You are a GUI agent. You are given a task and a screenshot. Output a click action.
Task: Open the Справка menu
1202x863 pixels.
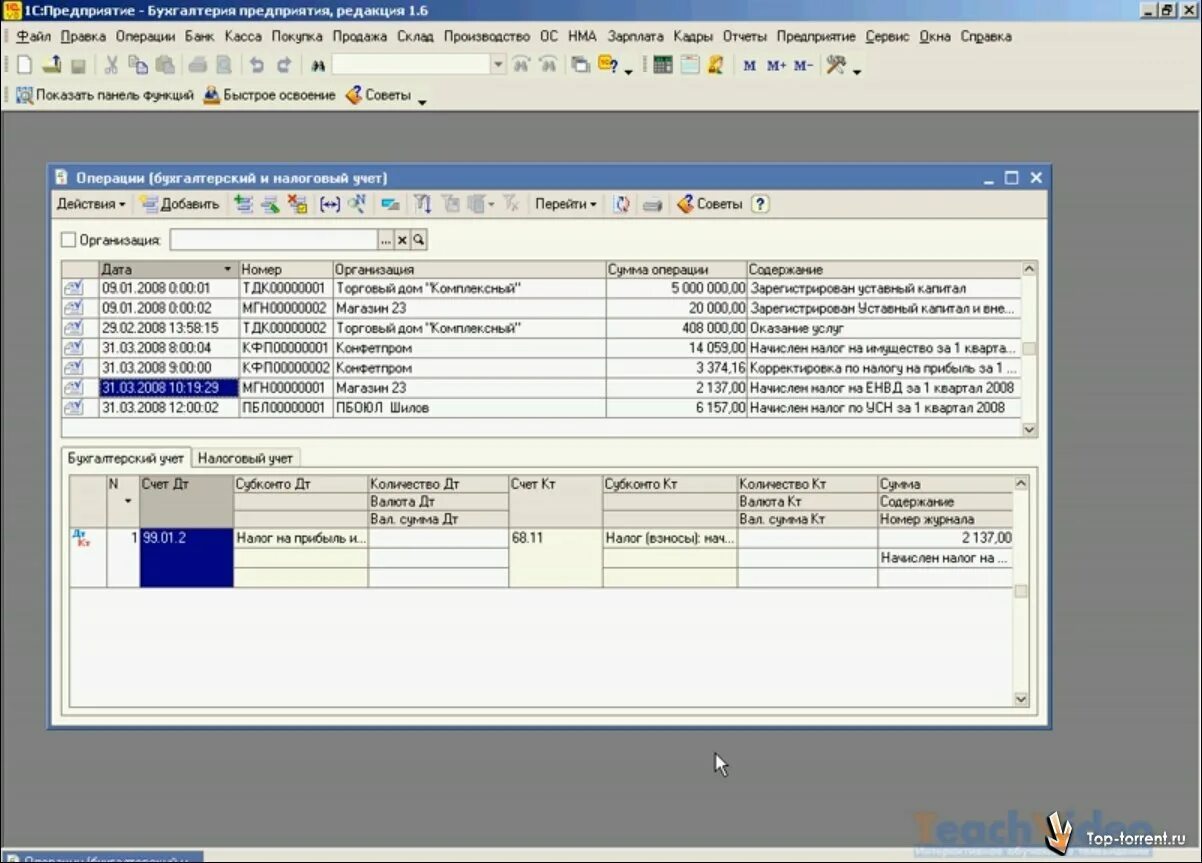[x=986, y=36]
